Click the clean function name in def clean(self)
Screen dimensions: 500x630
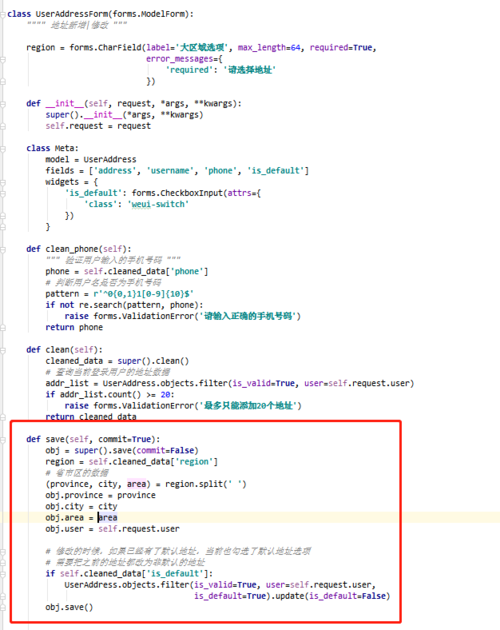[57, 350]
